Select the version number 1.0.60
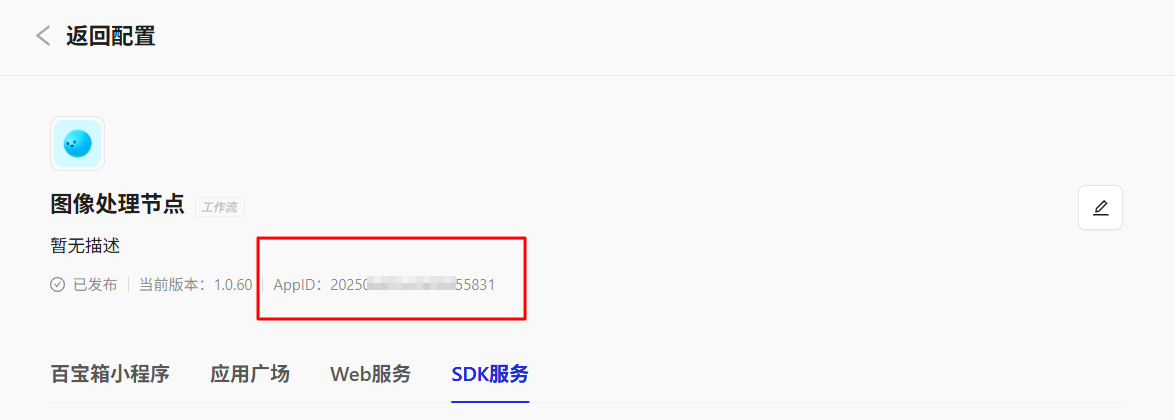 pyautogui.click(x=233, y=285)
